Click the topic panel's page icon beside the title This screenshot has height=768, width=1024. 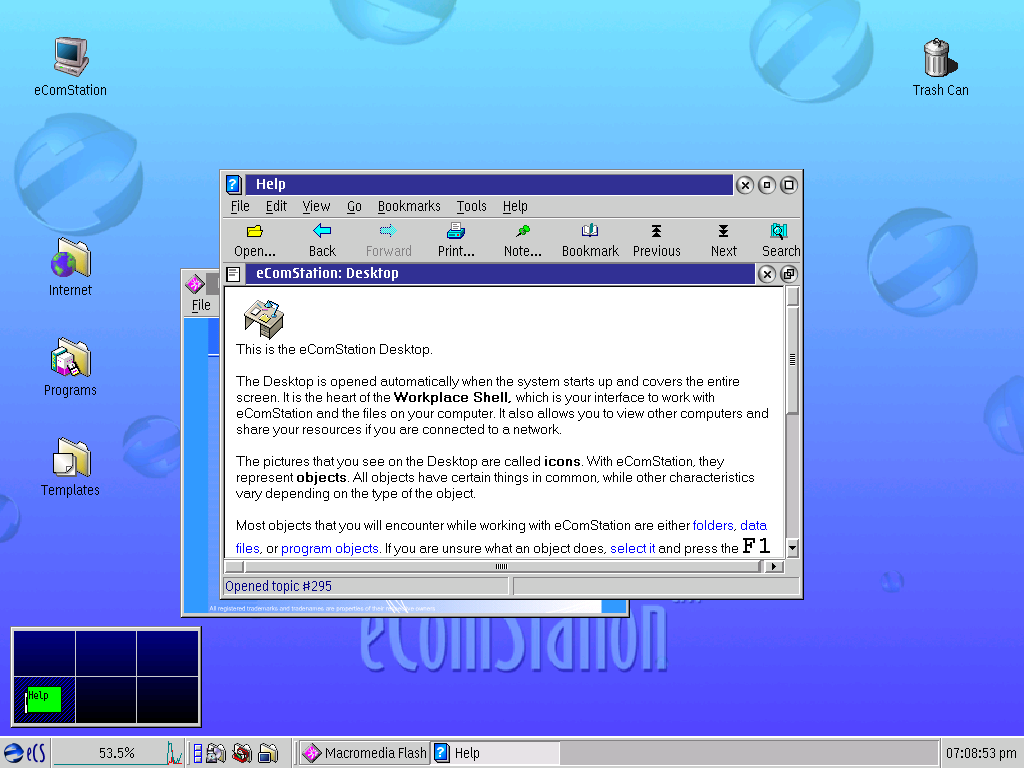234,274
